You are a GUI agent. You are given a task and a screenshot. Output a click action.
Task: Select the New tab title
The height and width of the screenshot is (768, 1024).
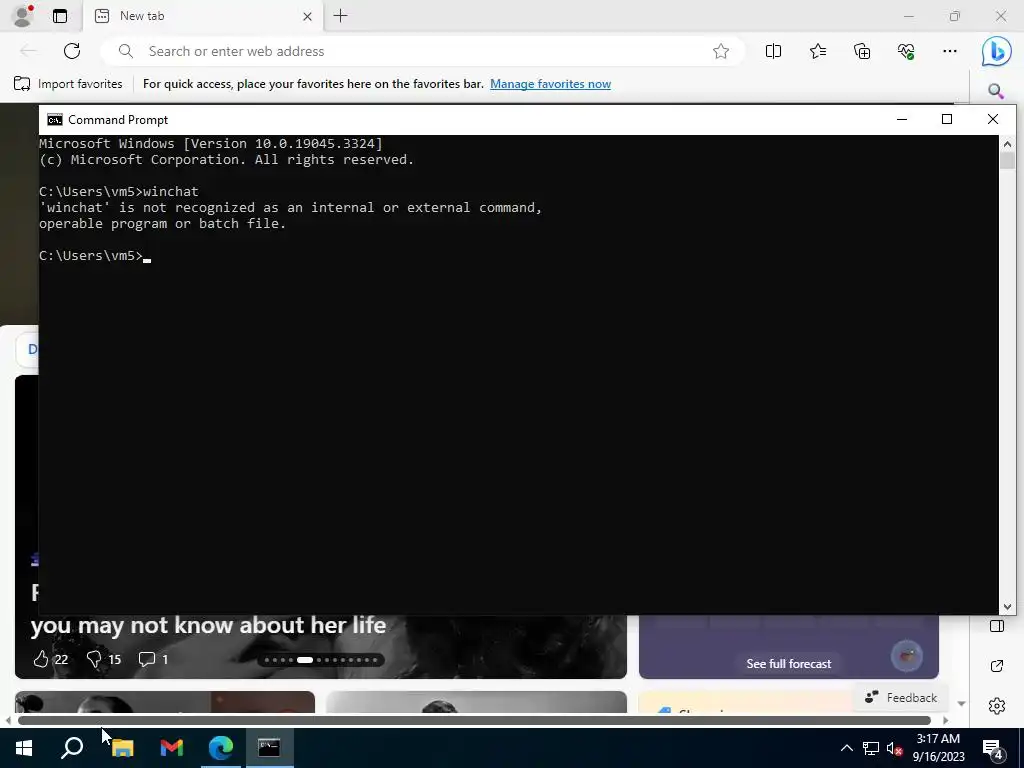tap(142, 16)
